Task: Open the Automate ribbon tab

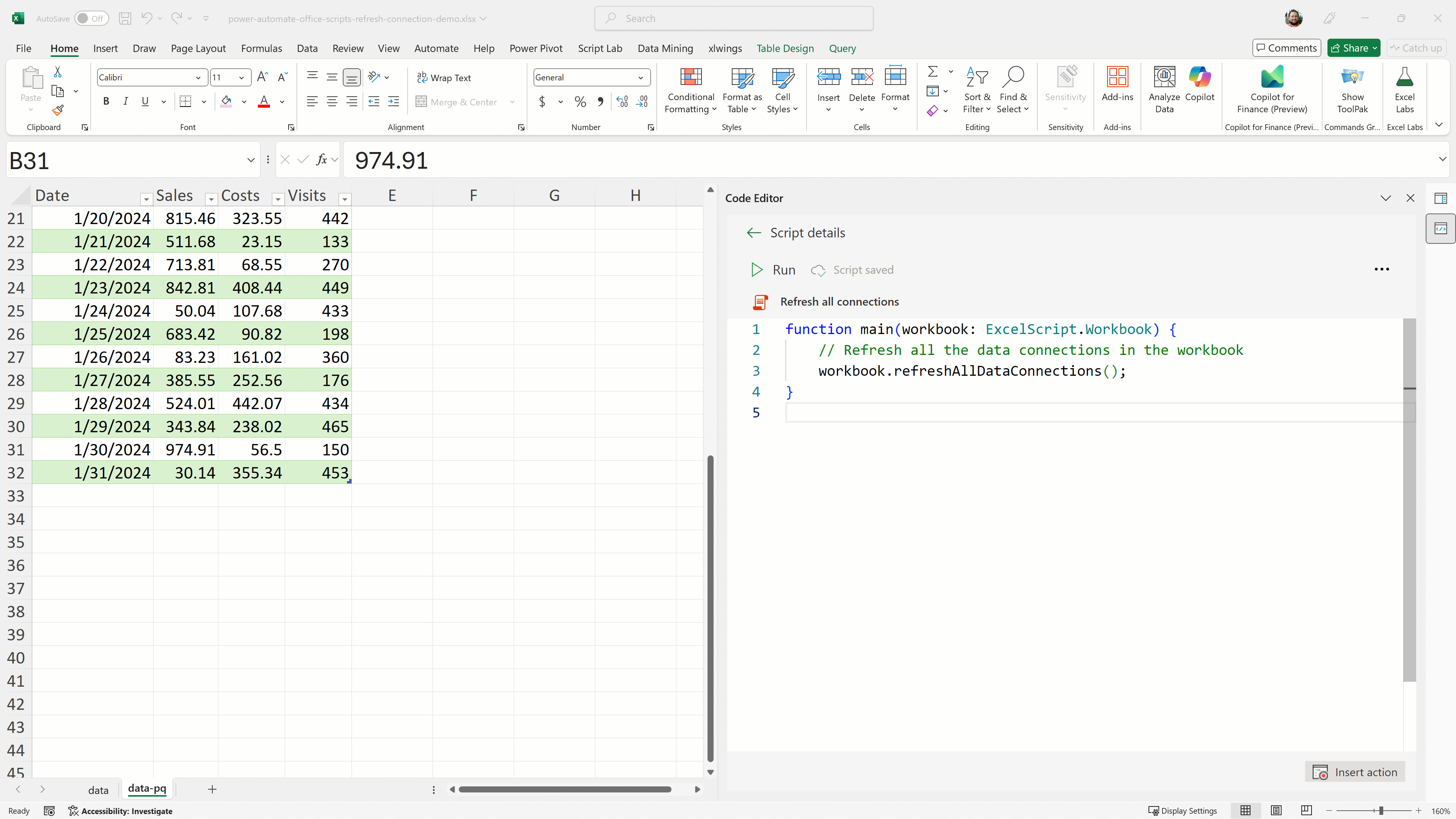Action: [436, 48]
